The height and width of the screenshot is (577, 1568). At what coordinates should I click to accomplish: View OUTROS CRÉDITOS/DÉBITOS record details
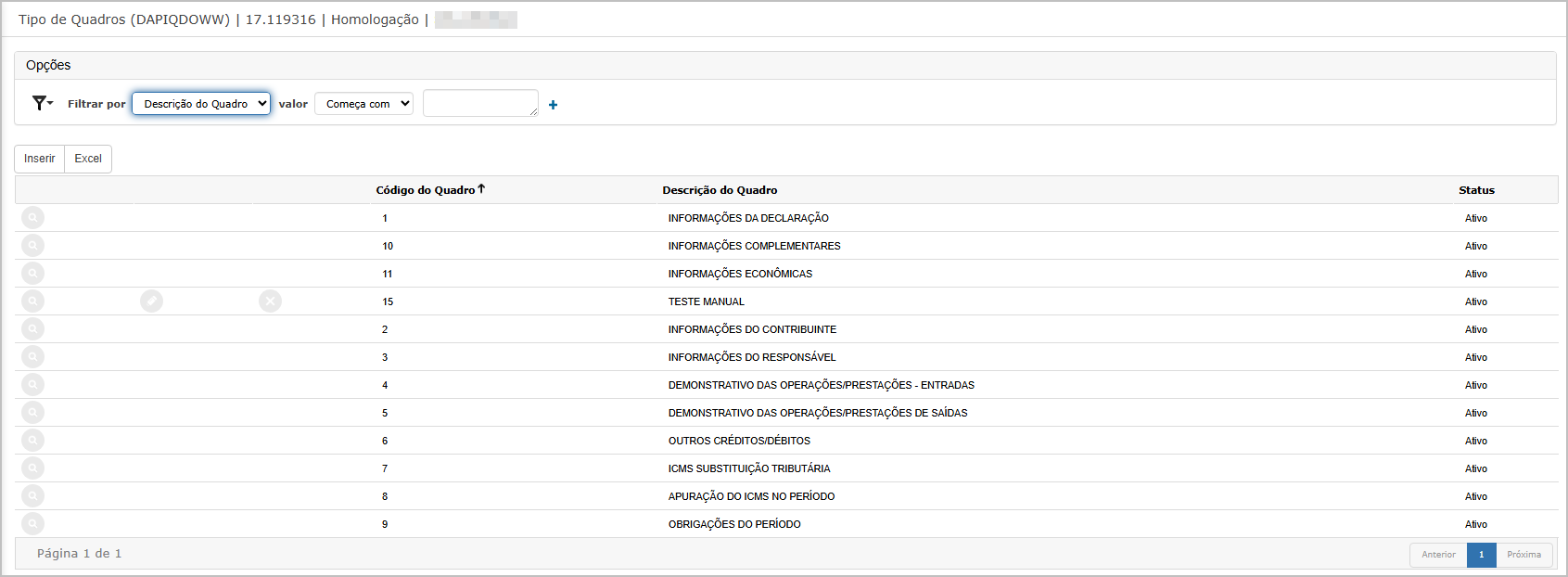(32, 441)
